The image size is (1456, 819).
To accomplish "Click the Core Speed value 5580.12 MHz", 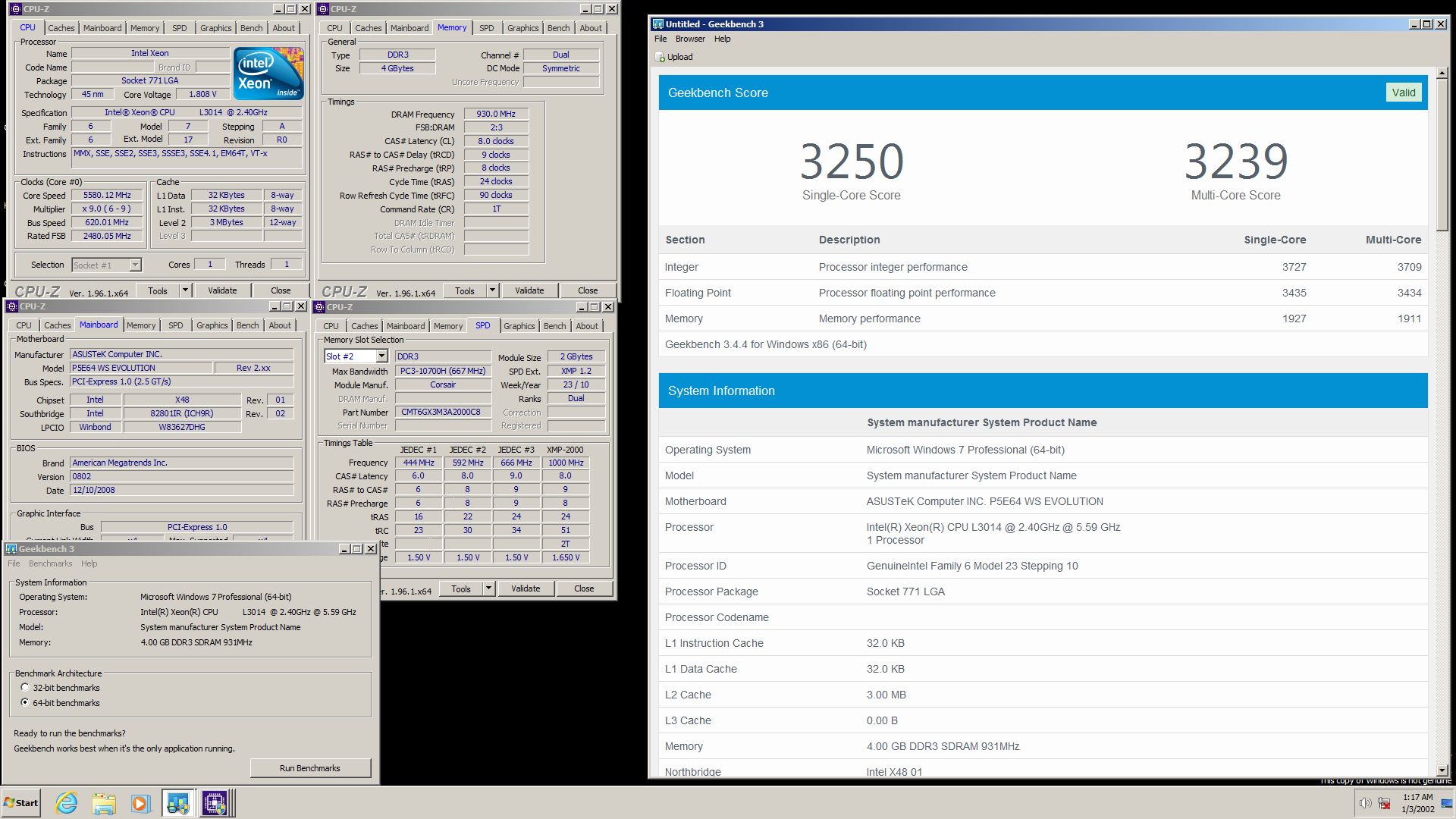I will tap(107, 195).
